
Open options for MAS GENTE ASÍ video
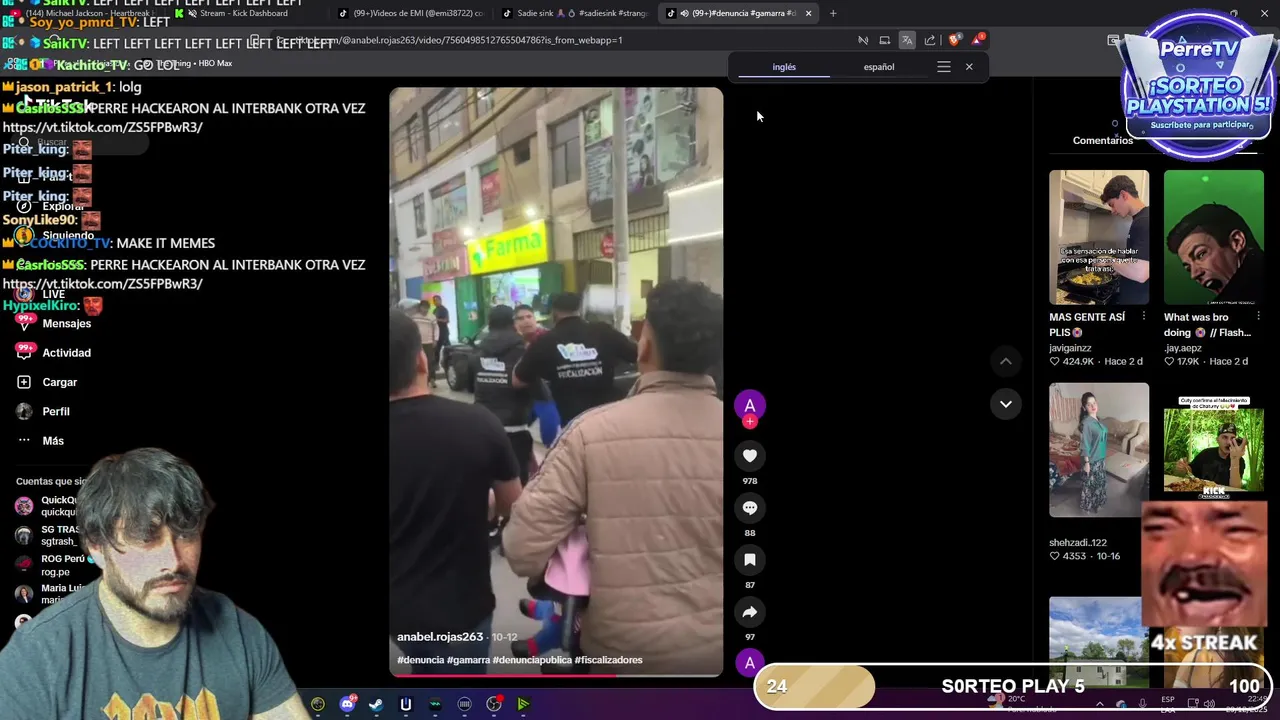point(1144,317)
